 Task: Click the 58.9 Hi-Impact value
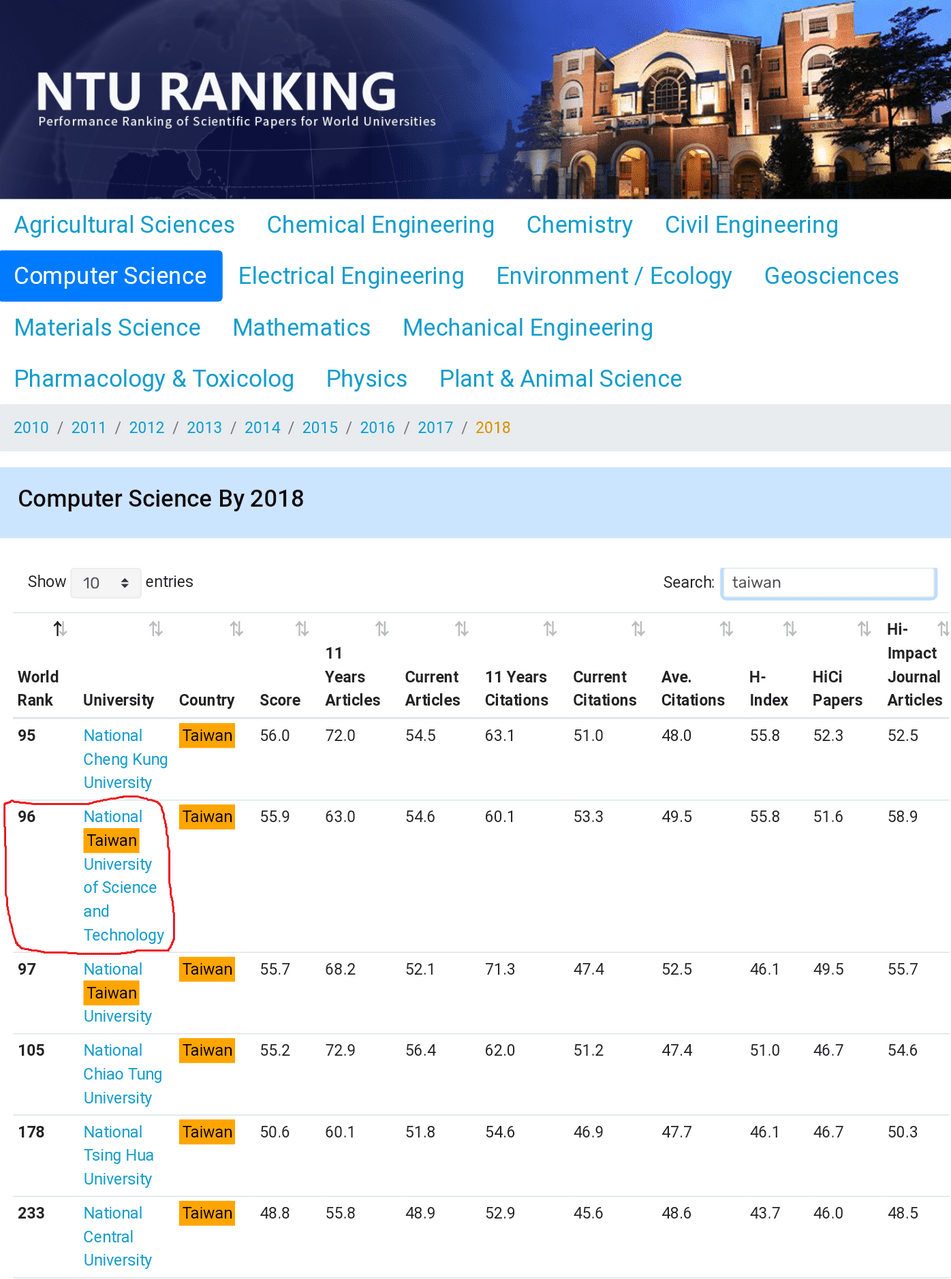(902, 817)
